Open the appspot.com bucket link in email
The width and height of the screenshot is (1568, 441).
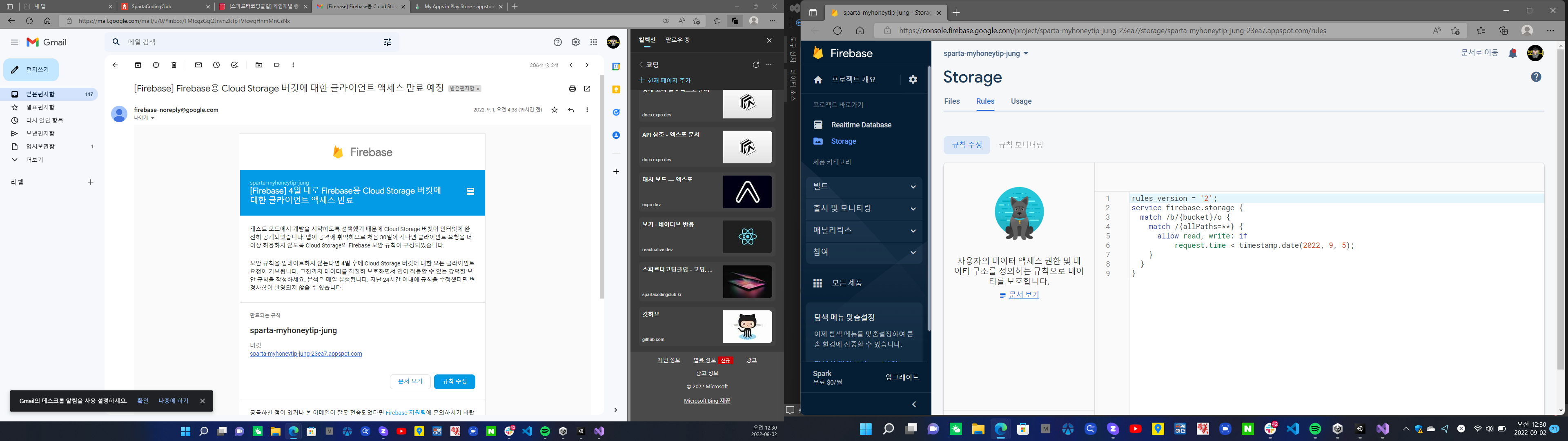click(x=305, y=354)
